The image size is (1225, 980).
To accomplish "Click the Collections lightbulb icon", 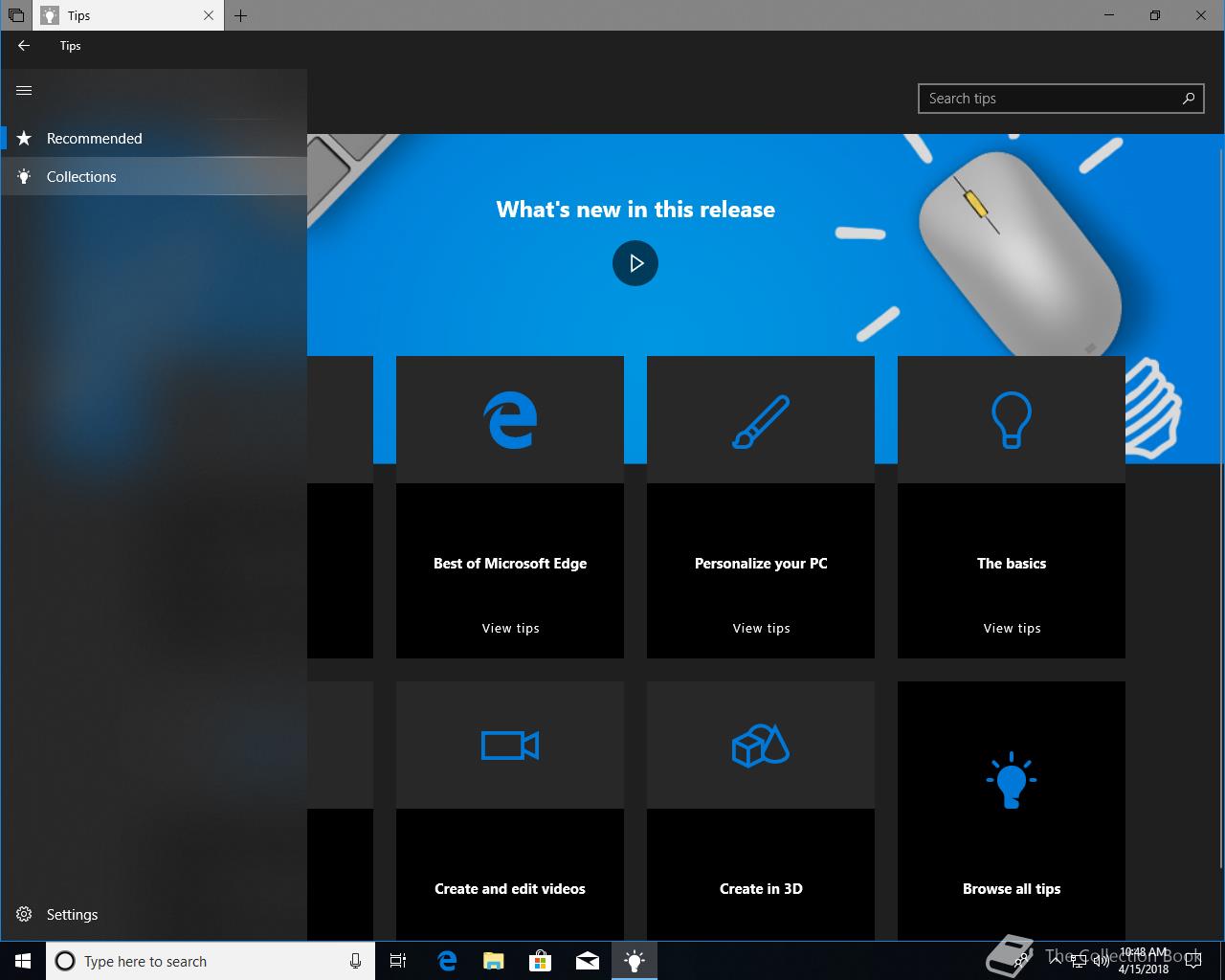I will point(24,176).
